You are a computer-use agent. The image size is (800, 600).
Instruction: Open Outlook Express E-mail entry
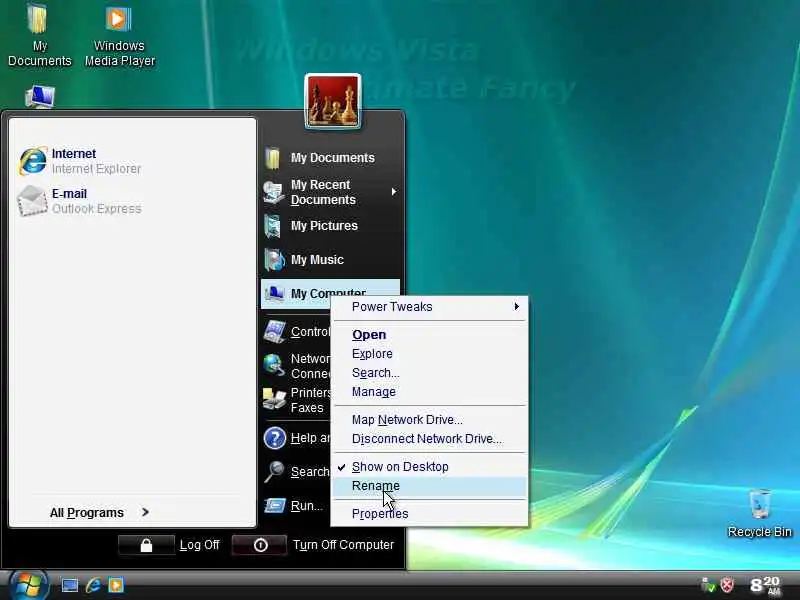(80, 201)
